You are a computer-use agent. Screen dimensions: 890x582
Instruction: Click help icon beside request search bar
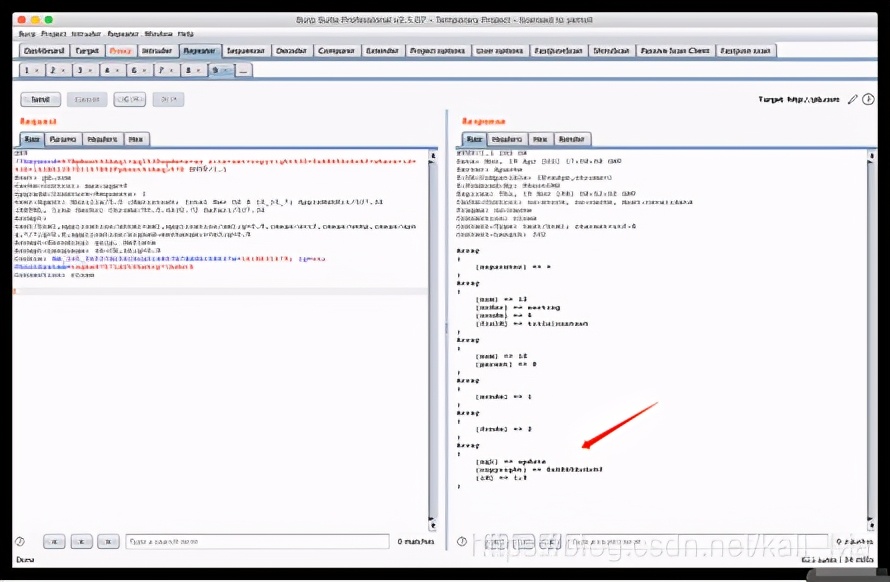point(20,541)
